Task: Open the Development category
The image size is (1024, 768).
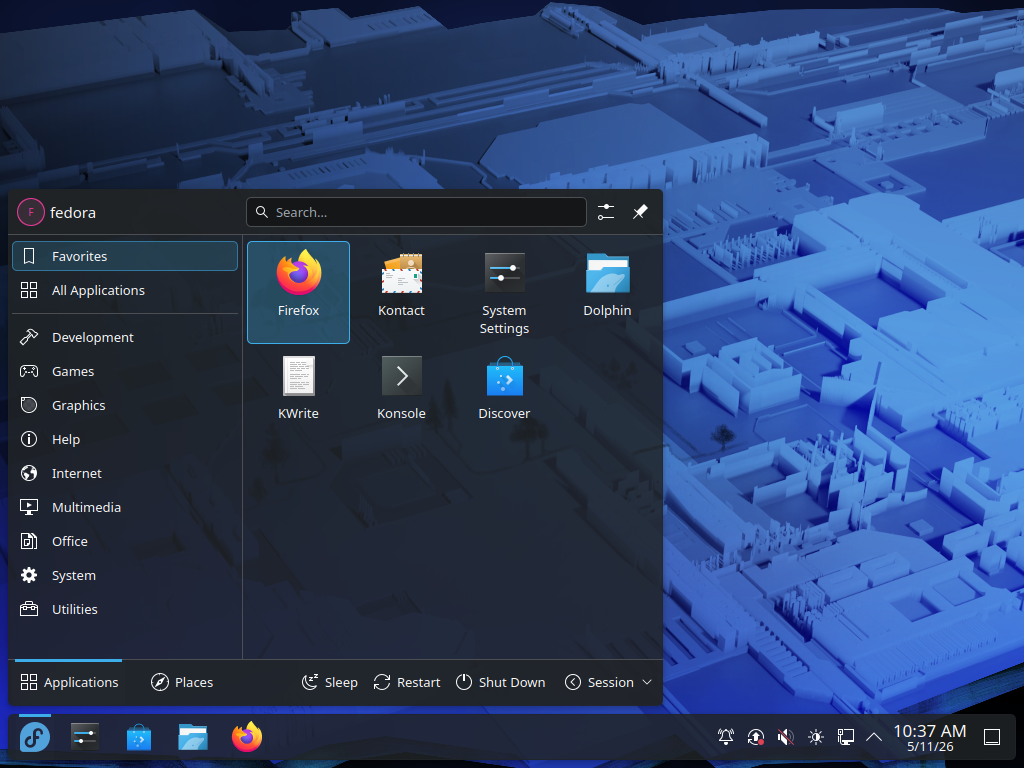Action: pyautogui.click(x=125, y=337)
